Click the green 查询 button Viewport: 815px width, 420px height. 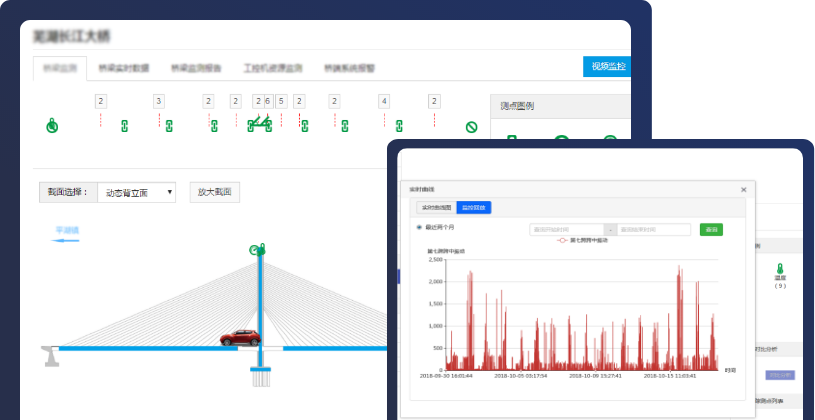[x=711, y=229]
